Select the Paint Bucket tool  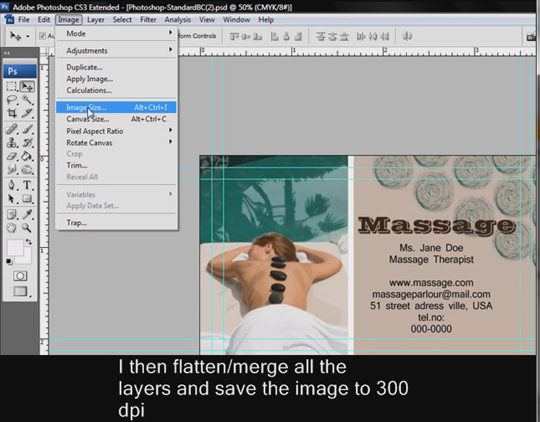click(x=27, y=156)
